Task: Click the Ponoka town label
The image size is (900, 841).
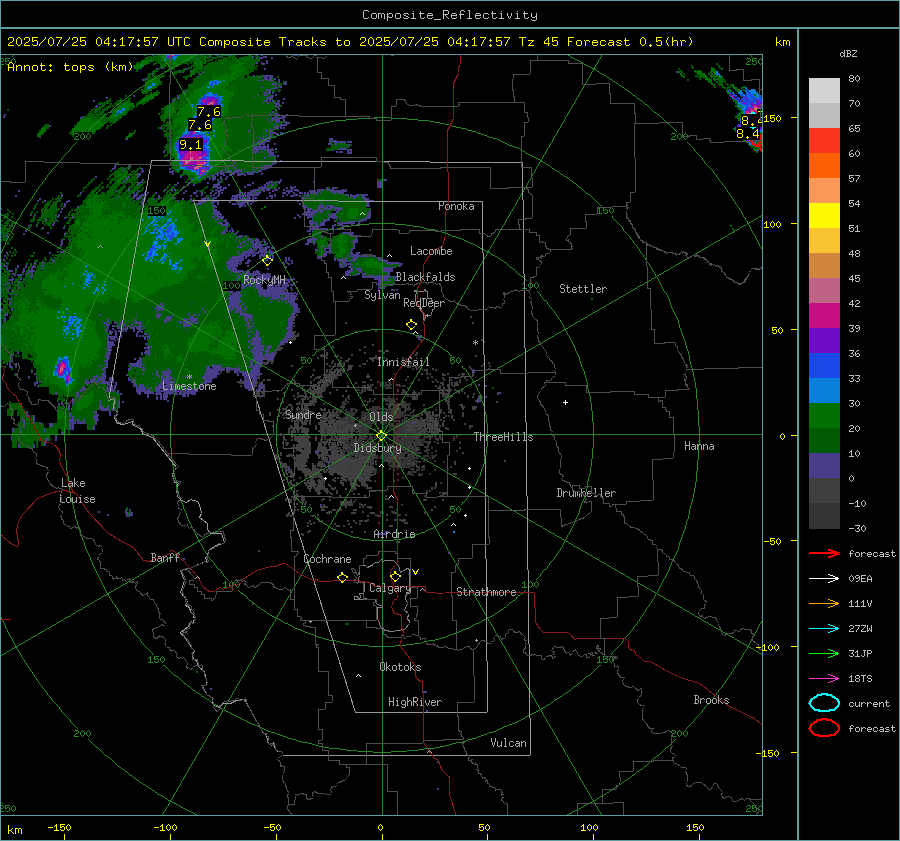Action: (x=456, y=206)
